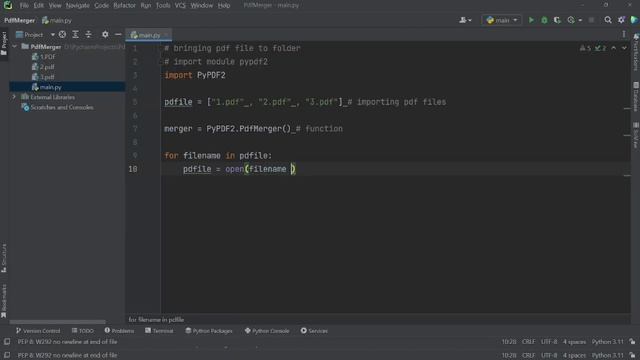Open the SciView sidebar tab
Viewport: 640px width, 360px height.
(x=636, y=136)
